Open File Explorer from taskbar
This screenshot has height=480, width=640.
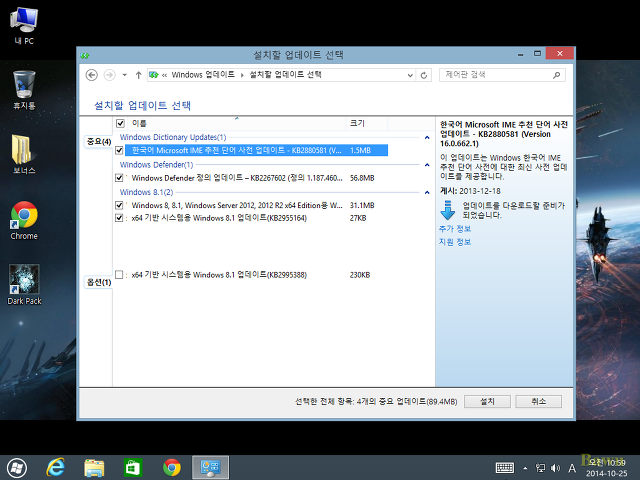pyautogui.click(x=94, y=468)
